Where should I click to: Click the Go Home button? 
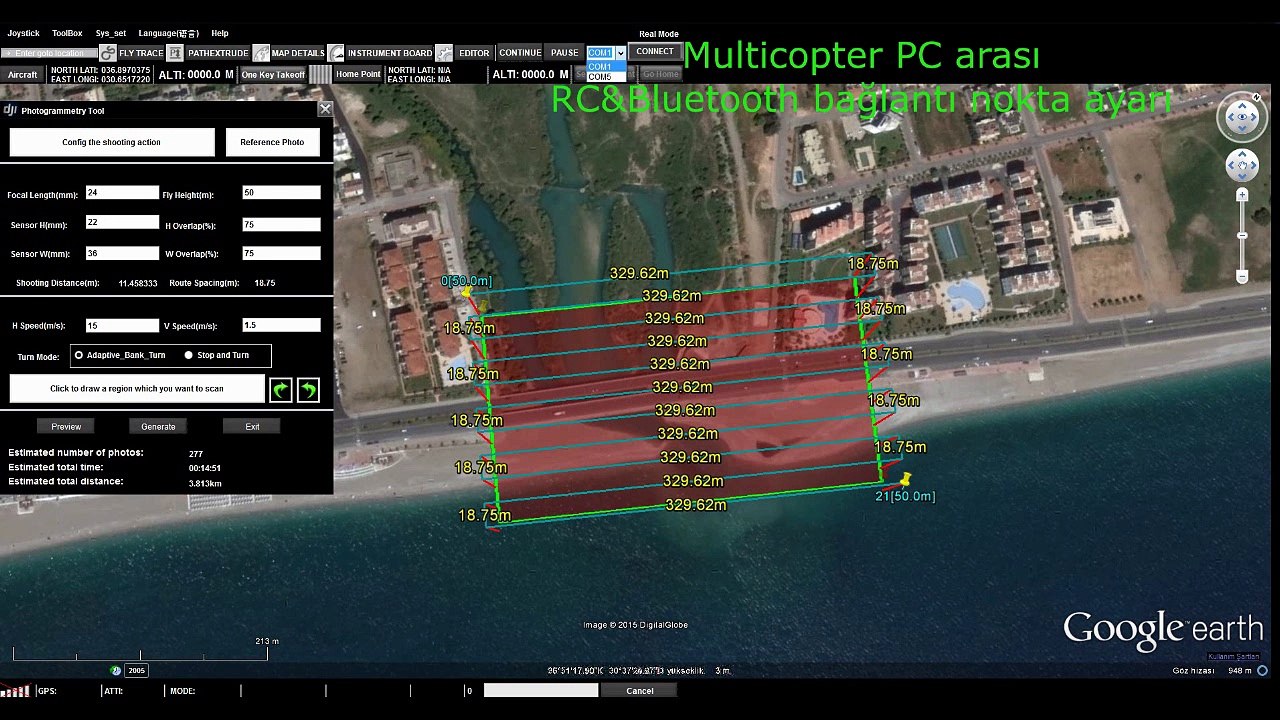pyautogui.click(x=660, y=74)
